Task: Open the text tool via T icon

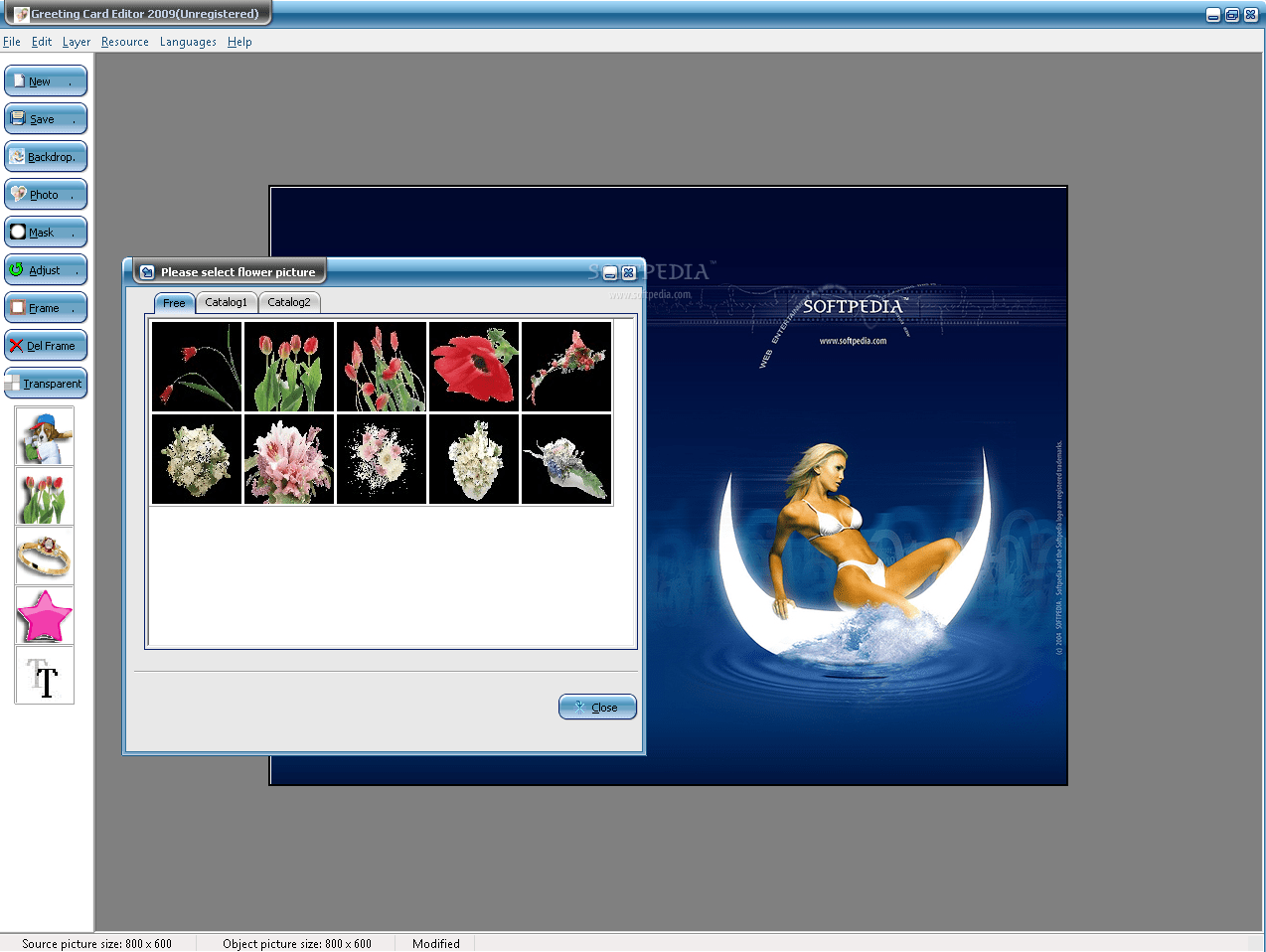Action: (44, 675)
